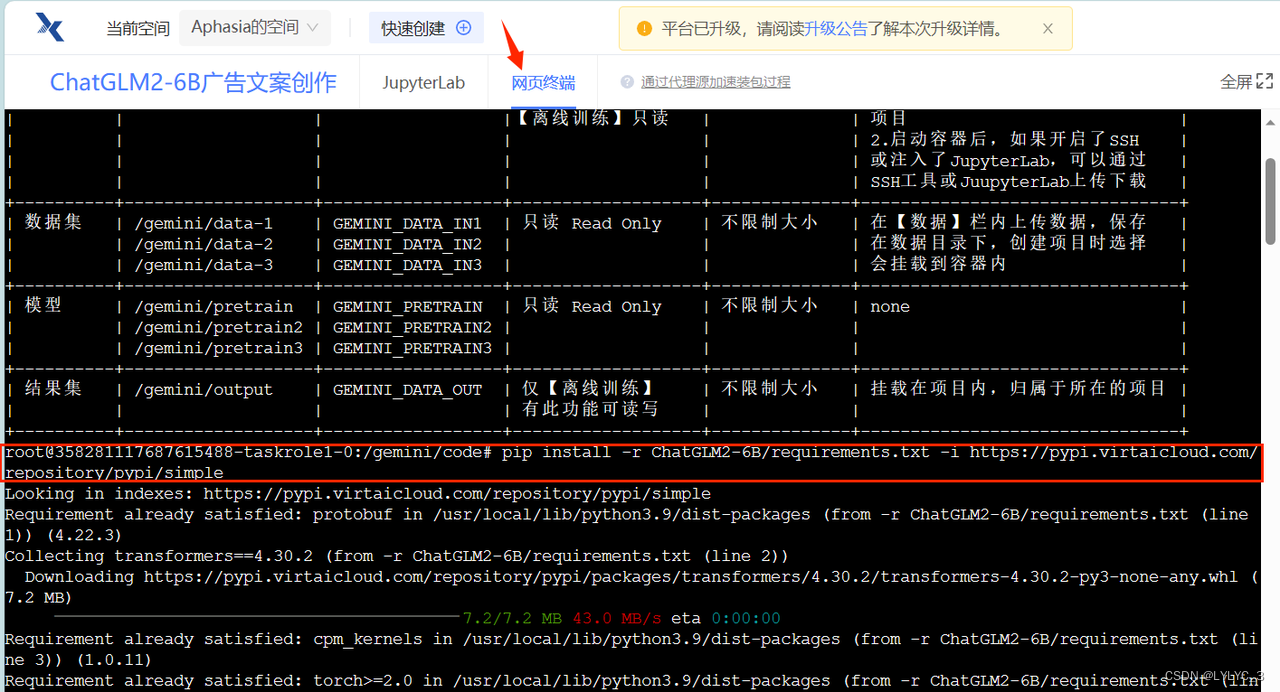Click the eta 0:00:00 text
This screenshot has height=692, width=1280.
point(724,619)
